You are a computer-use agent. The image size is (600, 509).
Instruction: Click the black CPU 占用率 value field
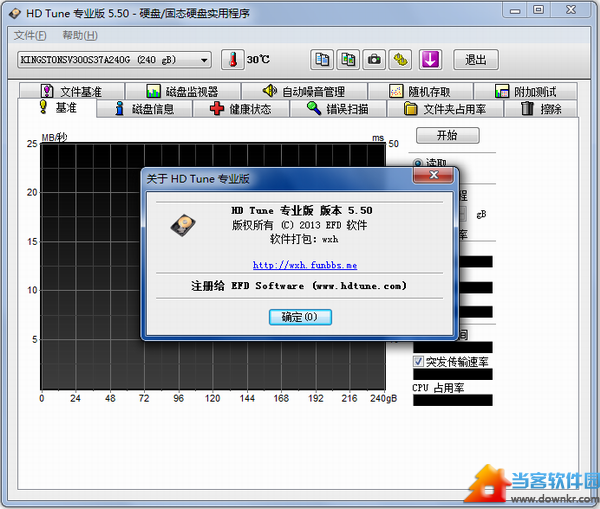(453, 400)
